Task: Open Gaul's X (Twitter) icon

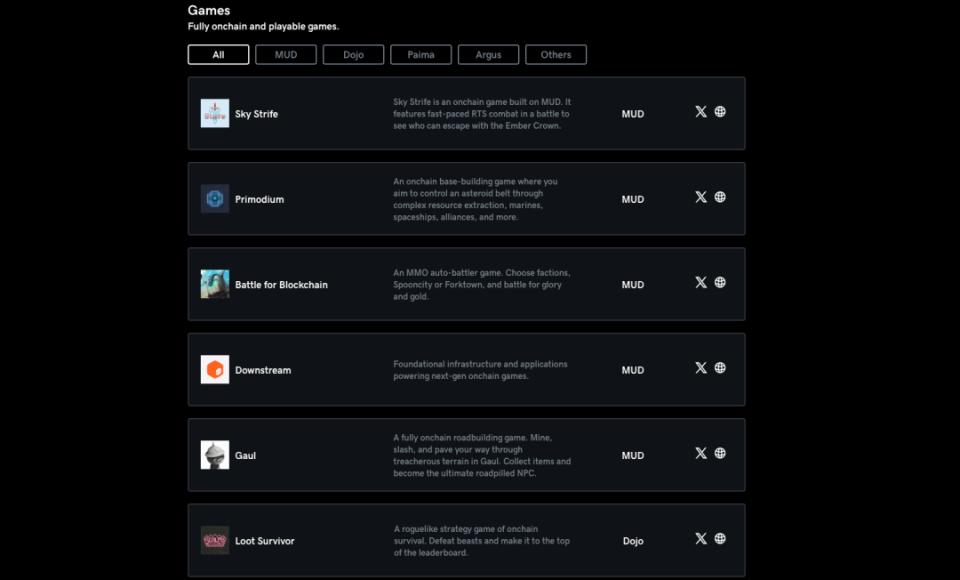Action: tap(701, 453)
